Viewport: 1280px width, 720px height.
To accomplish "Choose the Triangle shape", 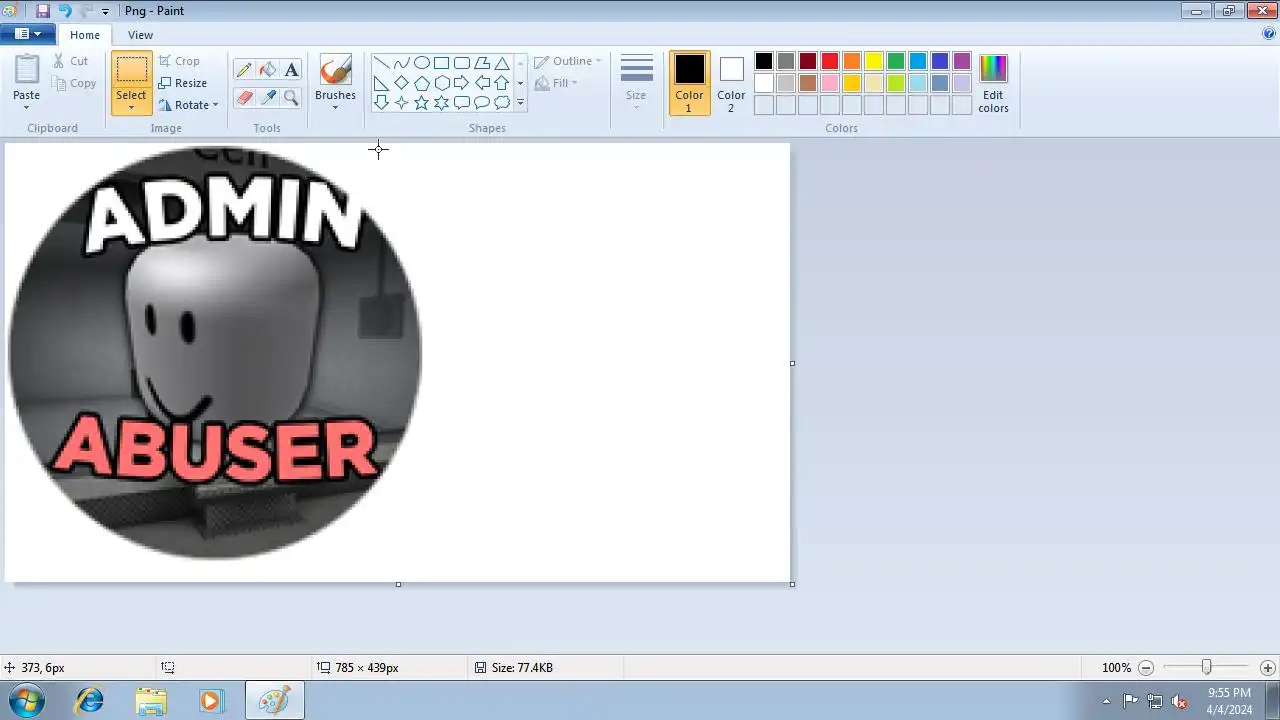I will 502,63.
